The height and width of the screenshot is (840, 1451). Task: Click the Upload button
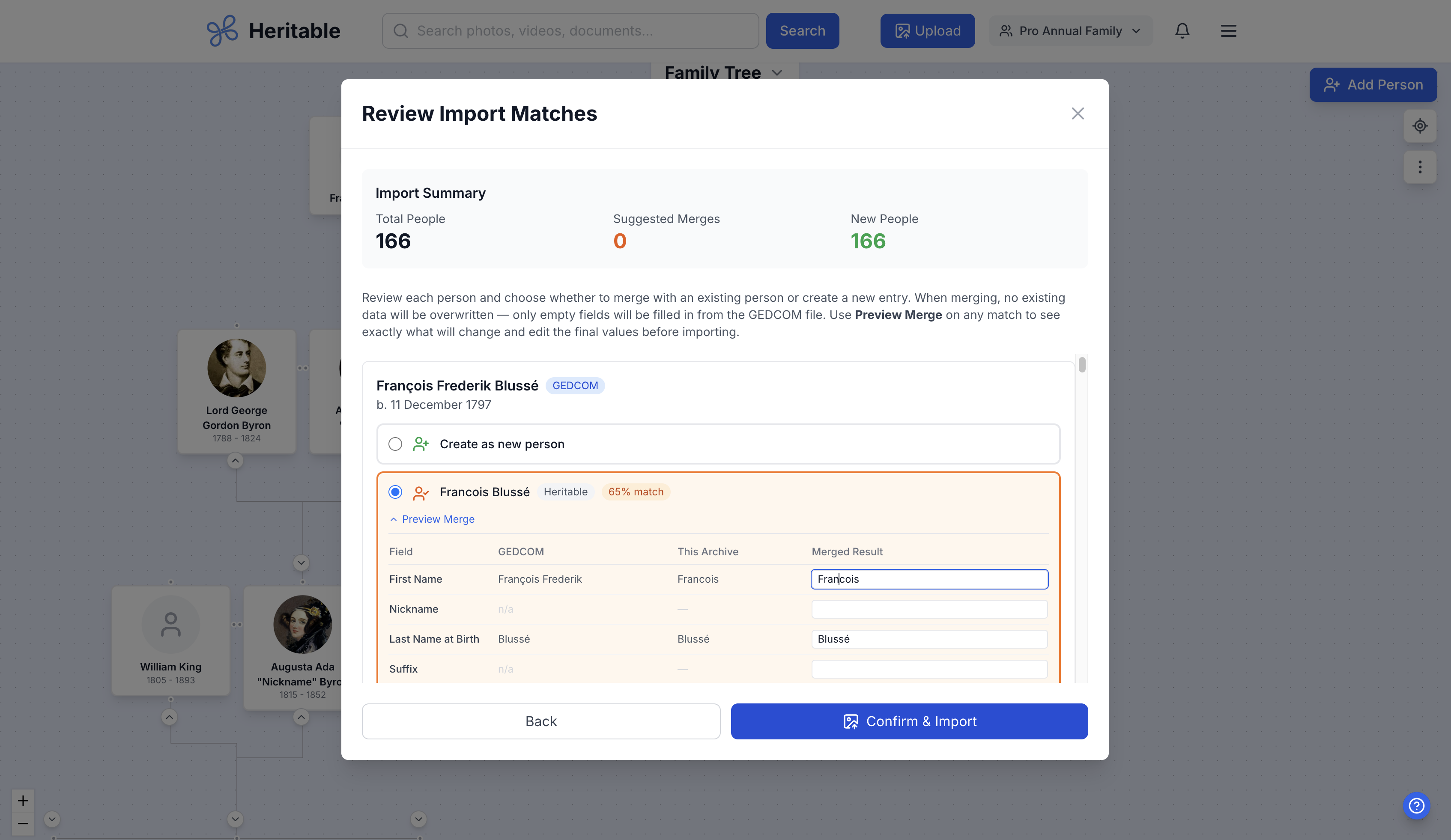click(x=927, y=30)
